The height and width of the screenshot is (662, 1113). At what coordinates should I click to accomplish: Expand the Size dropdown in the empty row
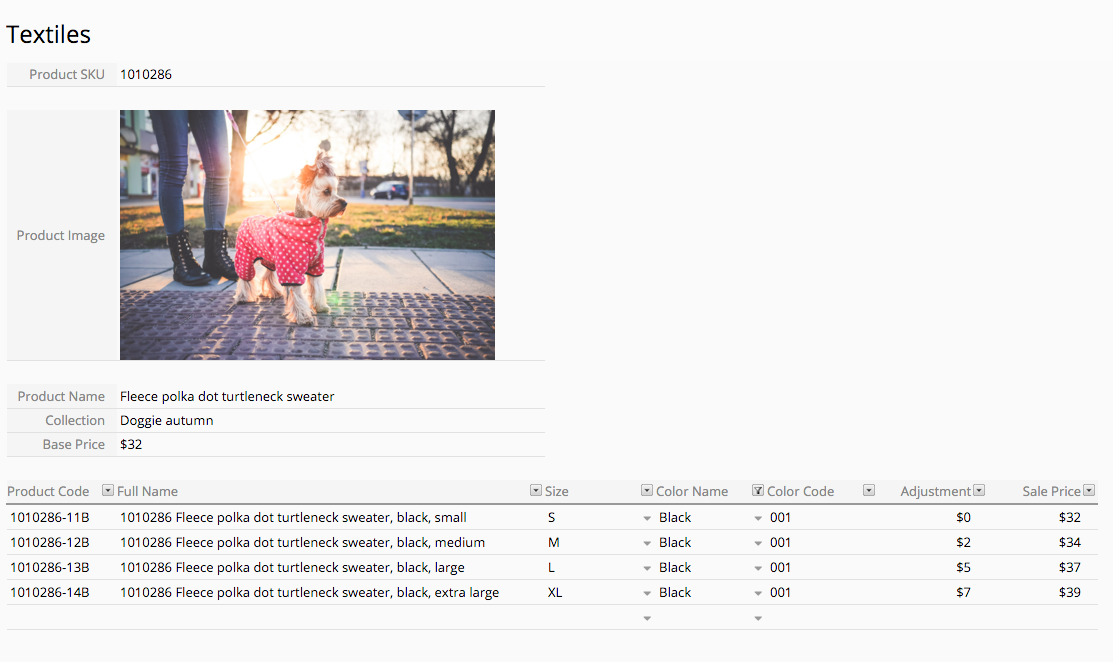(647, 619)
